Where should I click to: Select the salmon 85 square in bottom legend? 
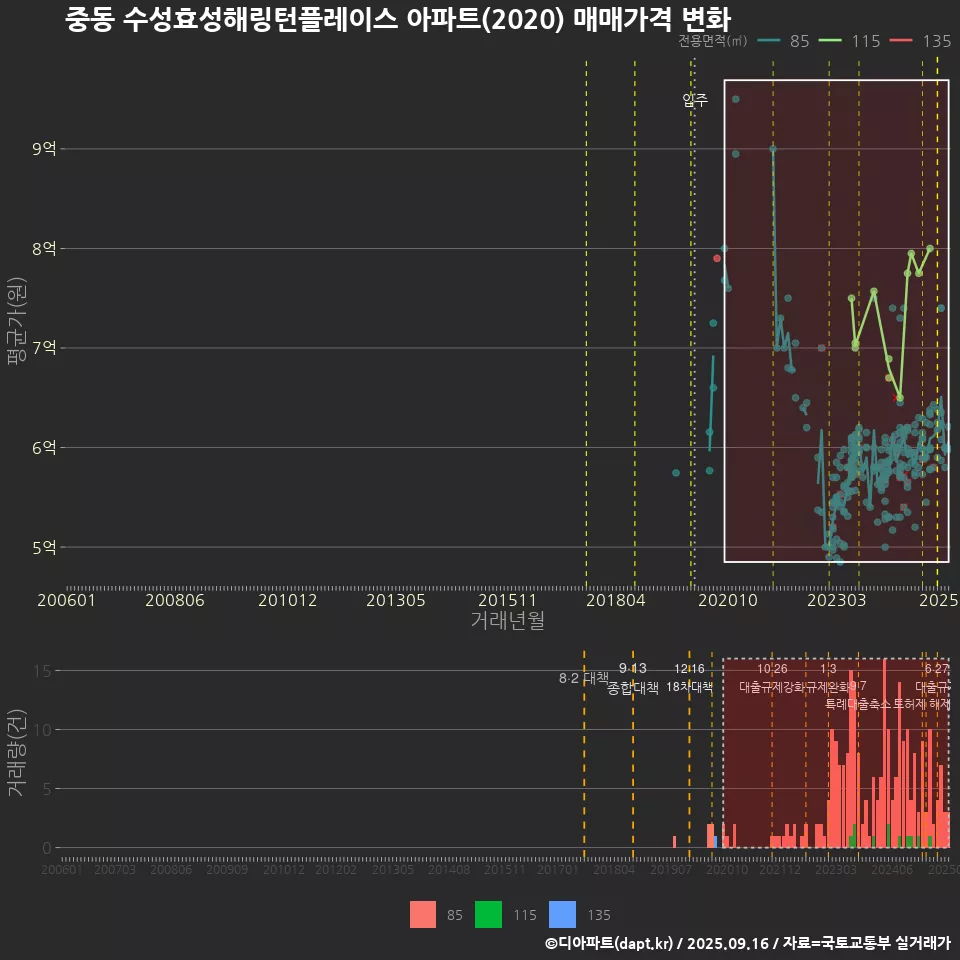423,915
